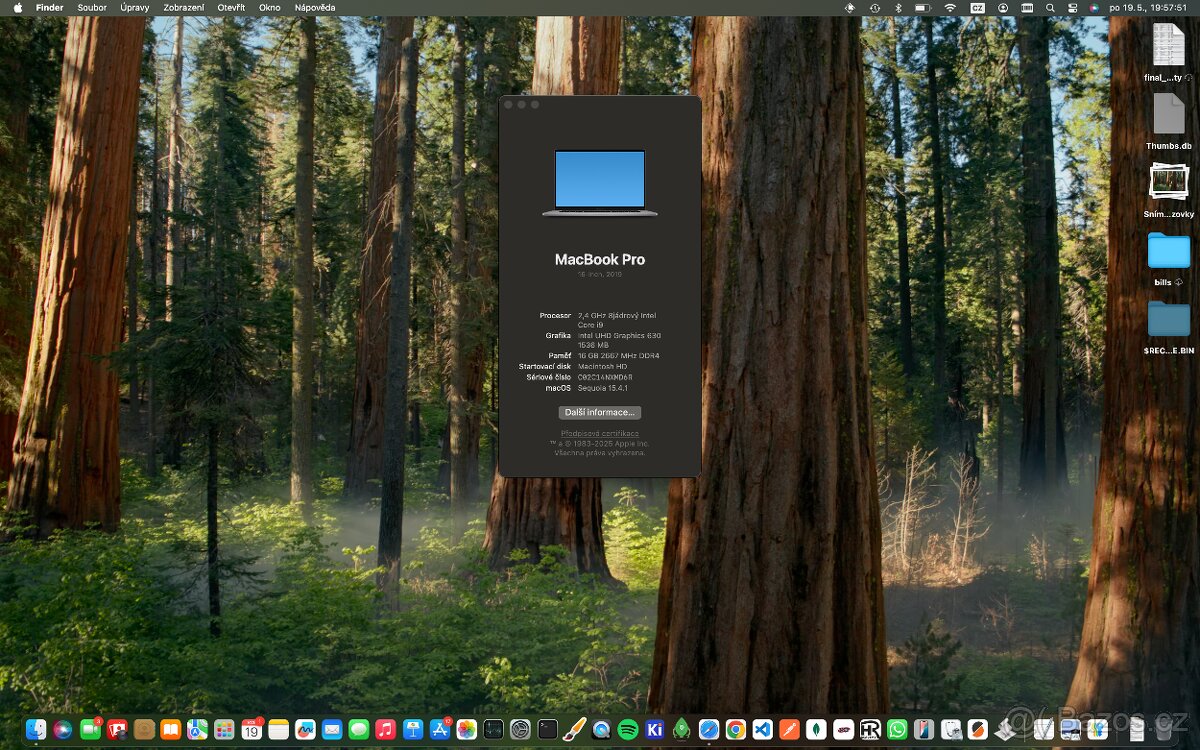Click the MacBook Pro laptop image
1200x750 pixels.
tap(600, 183)
